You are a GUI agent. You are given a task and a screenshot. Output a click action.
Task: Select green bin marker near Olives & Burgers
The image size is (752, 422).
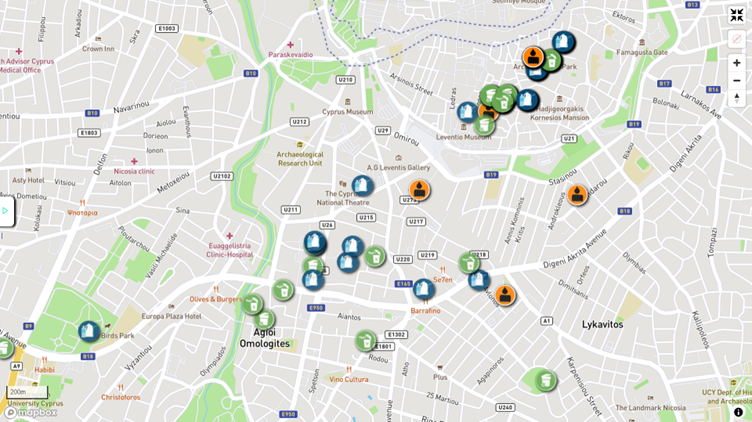coord(253,304)
